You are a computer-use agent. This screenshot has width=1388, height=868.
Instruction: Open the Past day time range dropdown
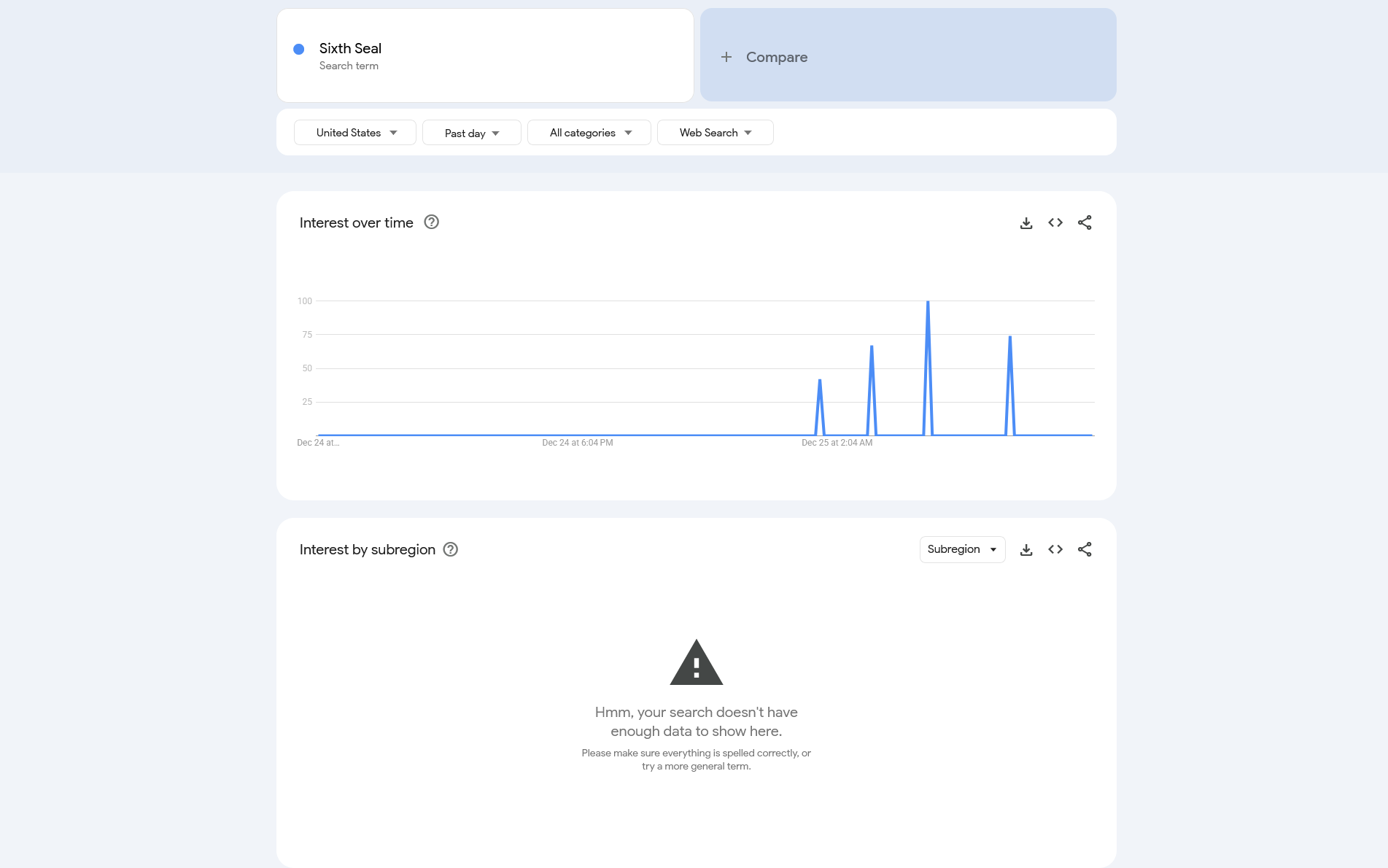[472, 133]
